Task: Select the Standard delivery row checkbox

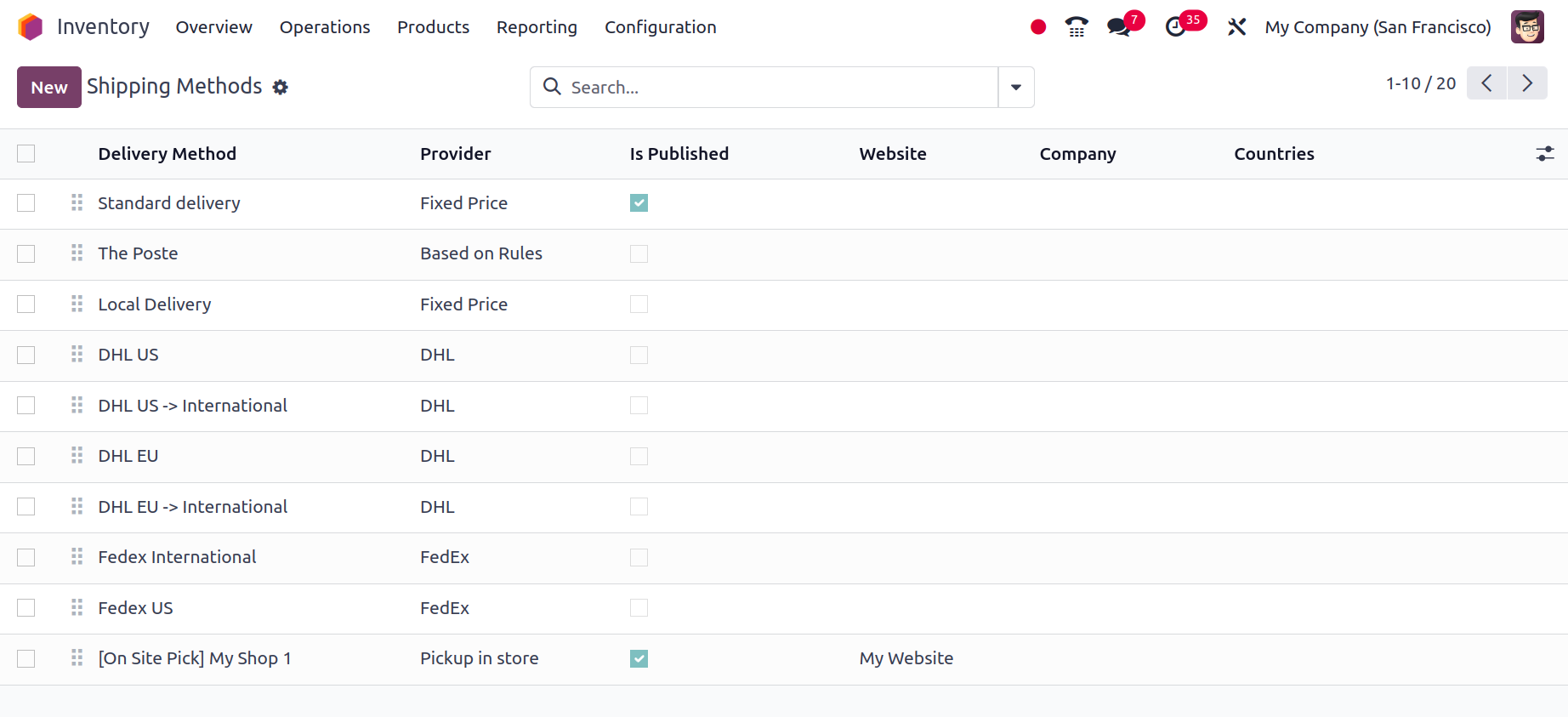Action: click(26, 203)
